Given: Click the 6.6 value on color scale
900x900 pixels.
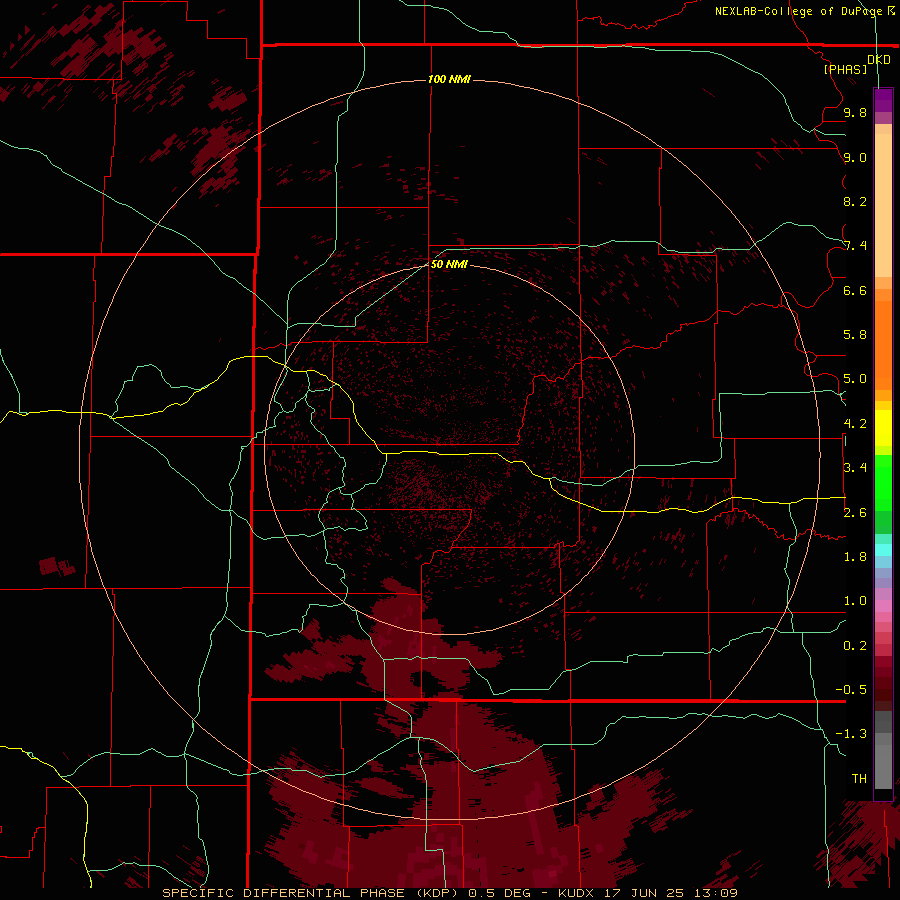Looking at the screenshot, I should tap(855, 290).
